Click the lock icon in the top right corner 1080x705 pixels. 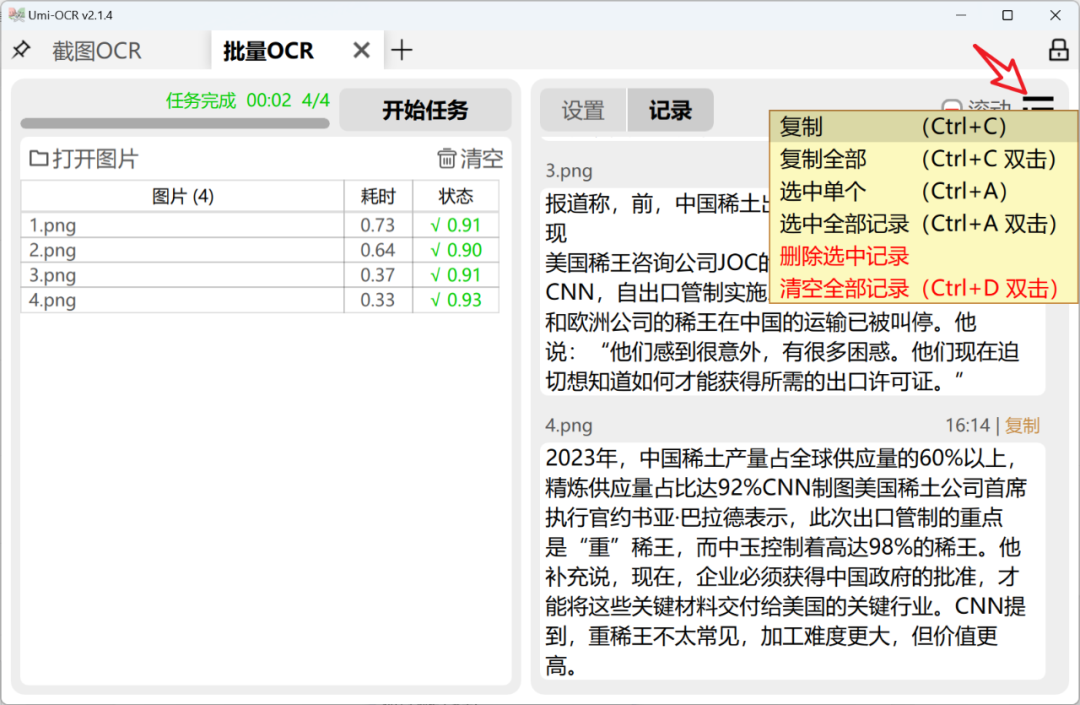1057,50
